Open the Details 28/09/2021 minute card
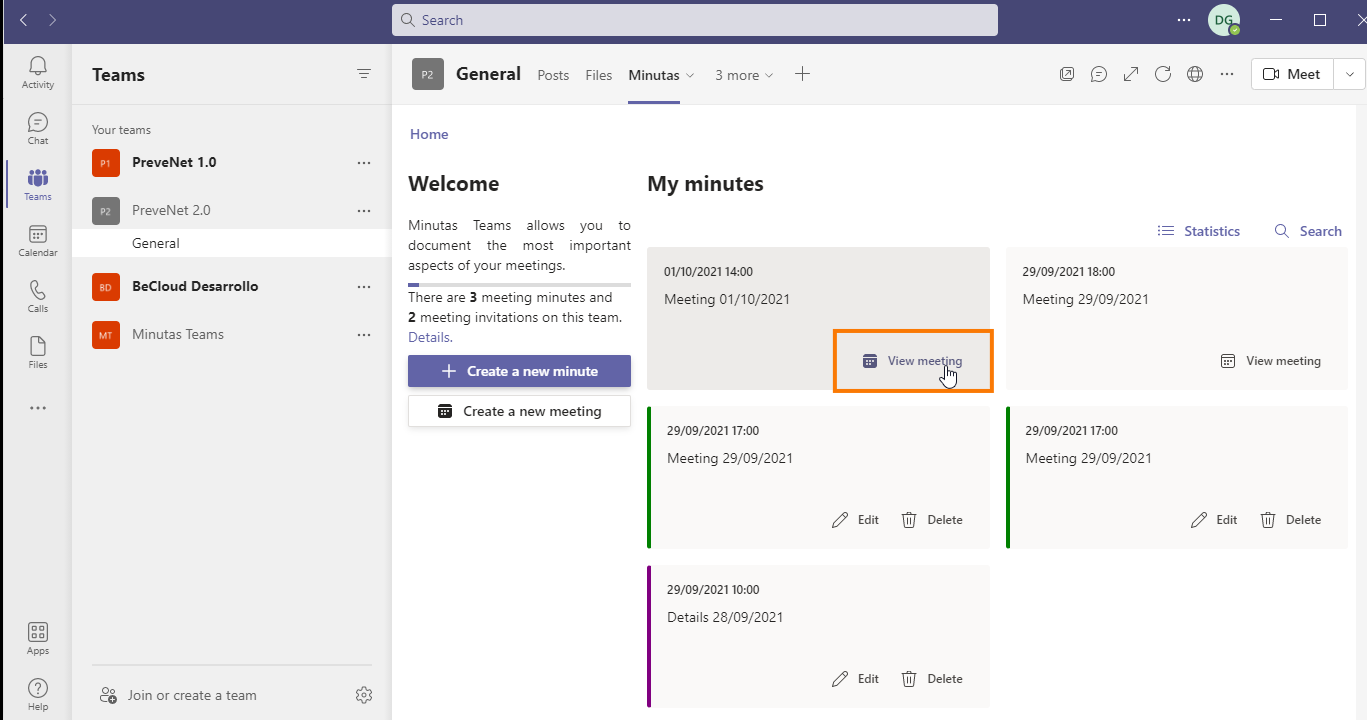The width and height of the screenshot is (1367, 720). pos(818,636)
